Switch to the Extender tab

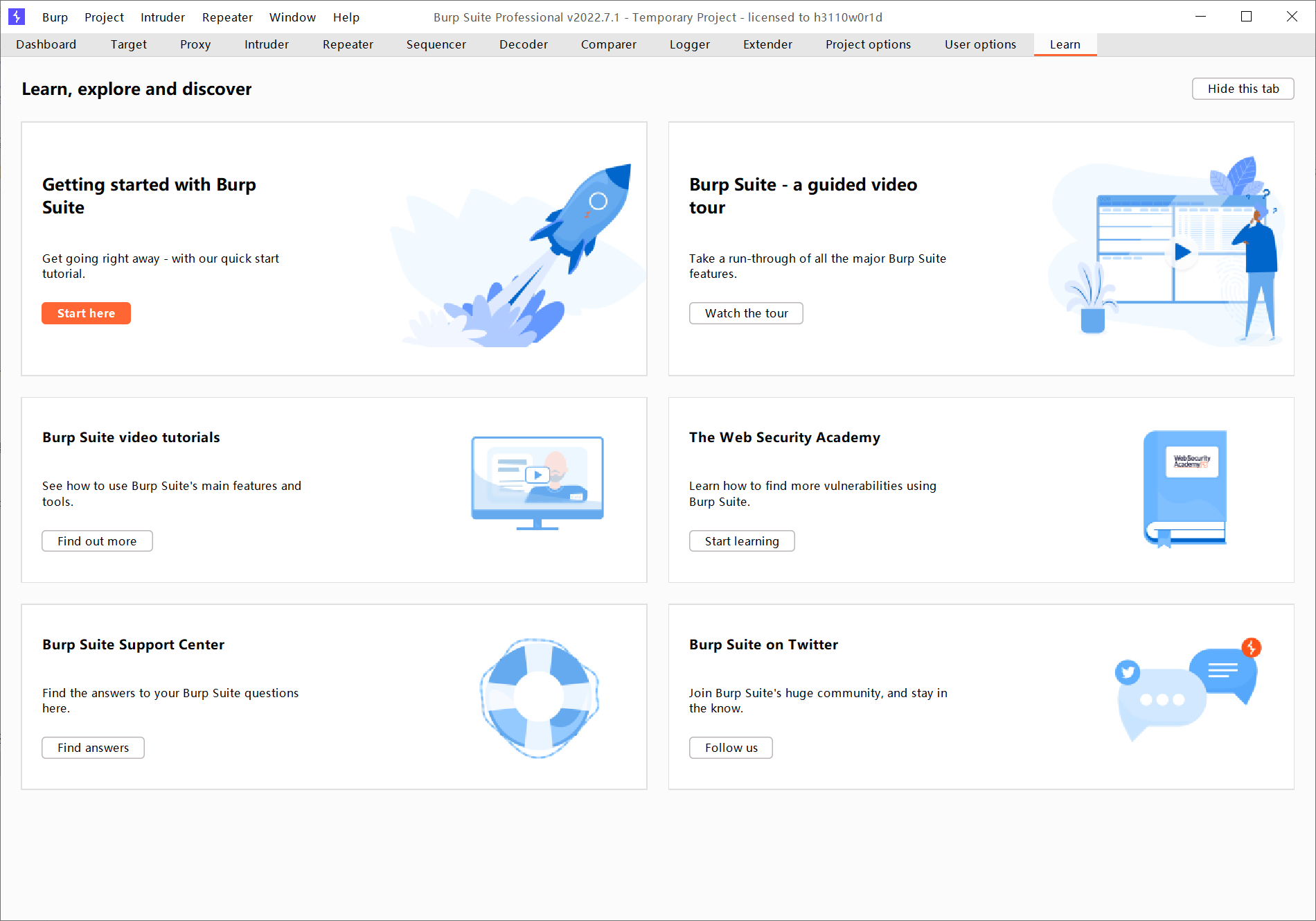tap(767, 44)
